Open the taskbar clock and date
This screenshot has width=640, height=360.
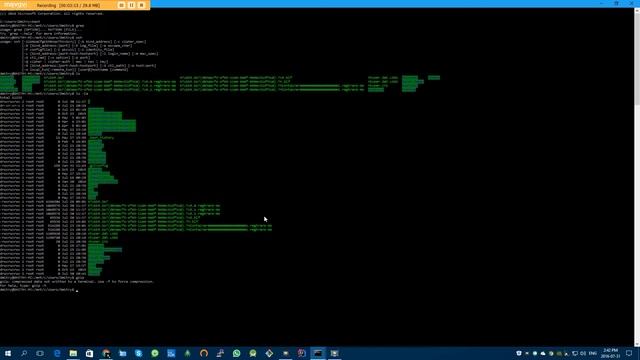pyautogui.click(x=611, y=353)
